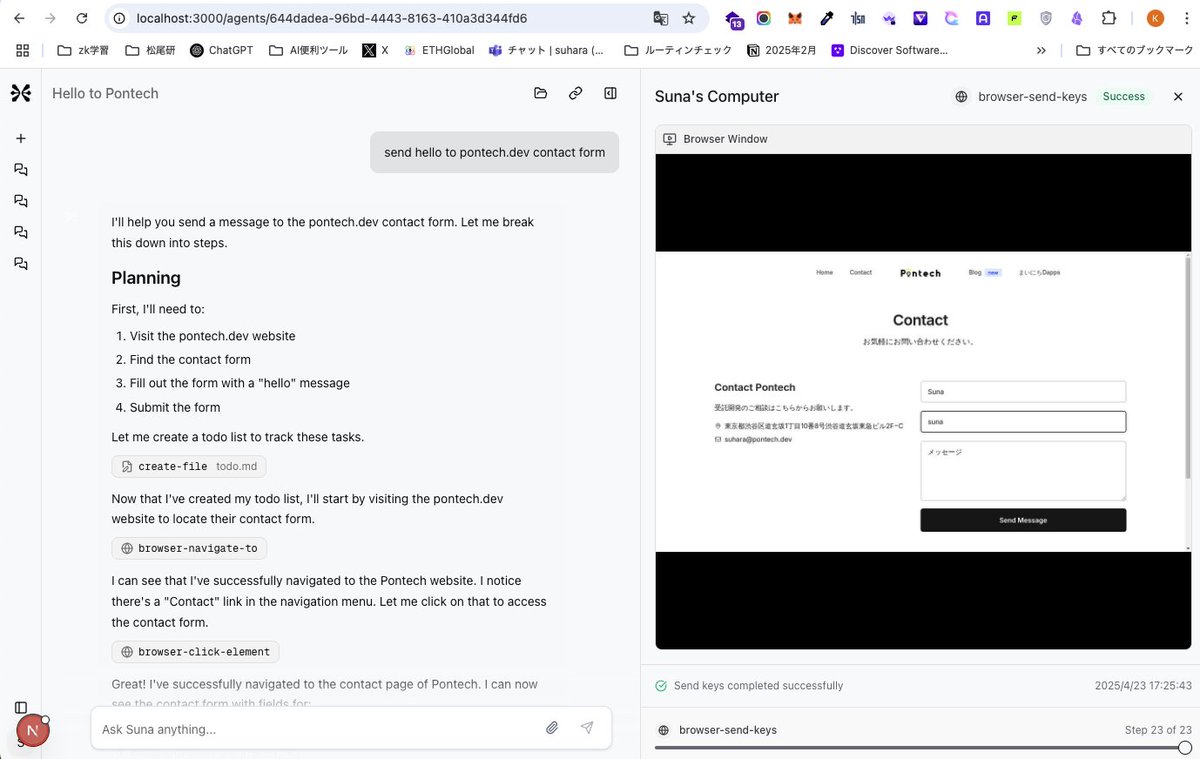Open the files folder icon in chat header

click(541, 93)
